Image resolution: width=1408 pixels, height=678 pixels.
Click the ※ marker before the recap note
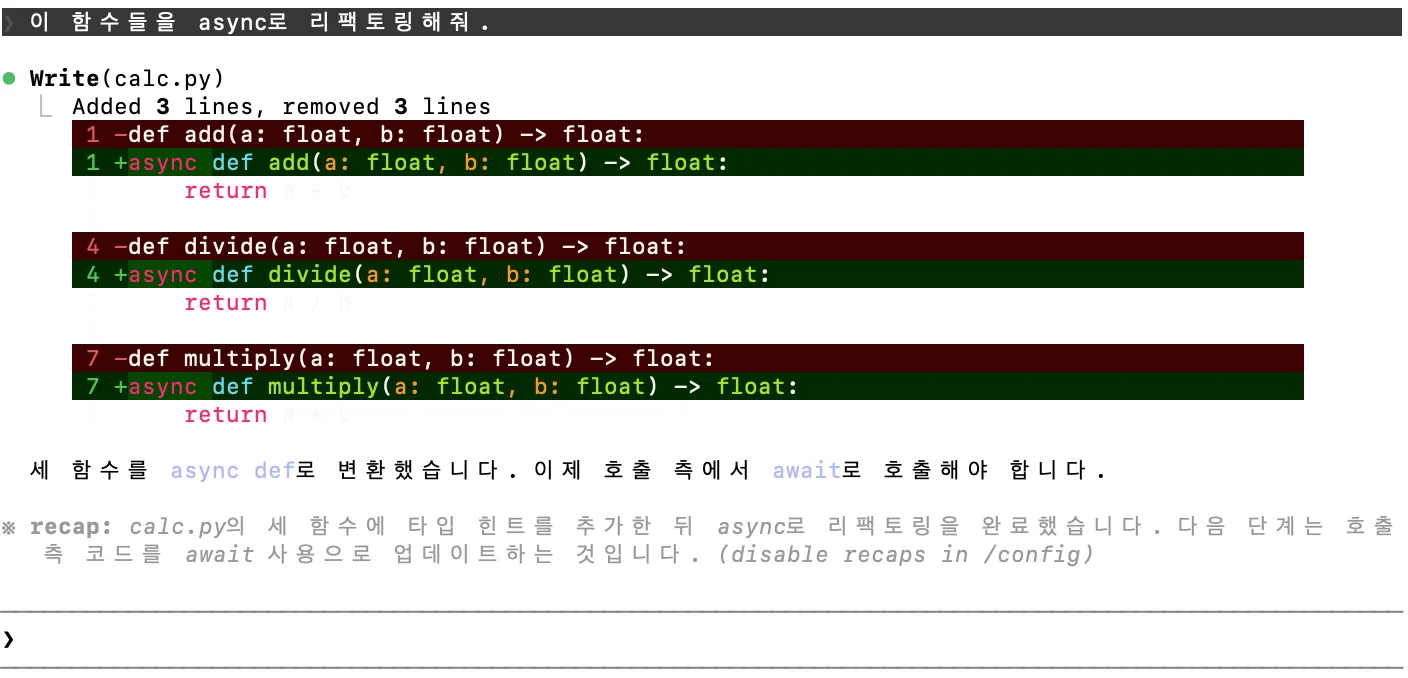[x=8, y=526]
